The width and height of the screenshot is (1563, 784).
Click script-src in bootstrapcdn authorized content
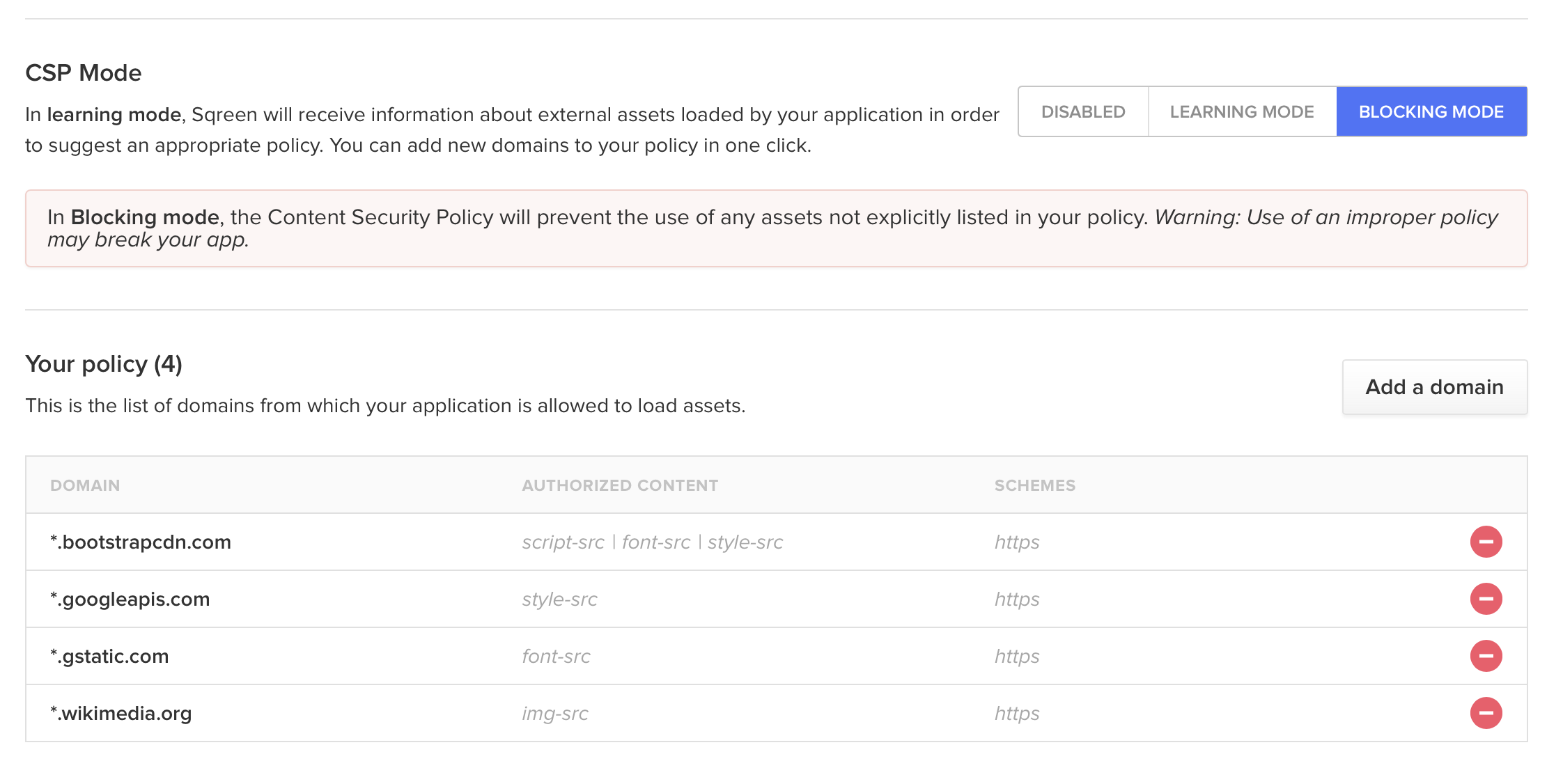tap(563, 542)
